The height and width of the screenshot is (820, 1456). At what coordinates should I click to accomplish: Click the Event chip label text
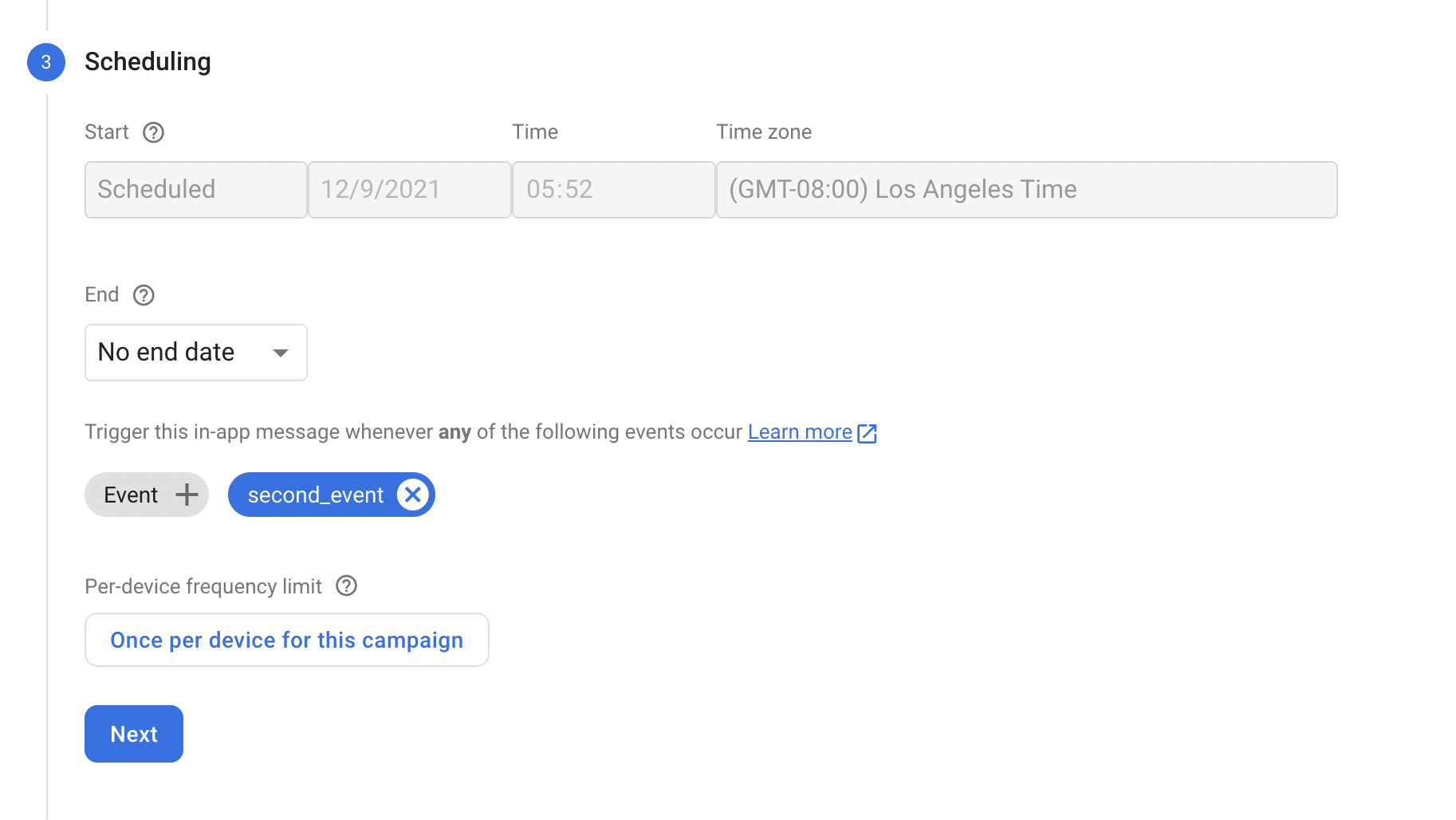[x=131, y=495]
